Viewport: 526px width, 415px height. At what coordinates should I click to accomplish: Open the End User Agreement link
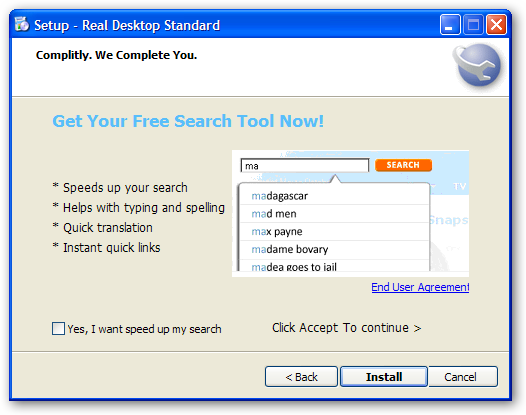click(420, 287)
